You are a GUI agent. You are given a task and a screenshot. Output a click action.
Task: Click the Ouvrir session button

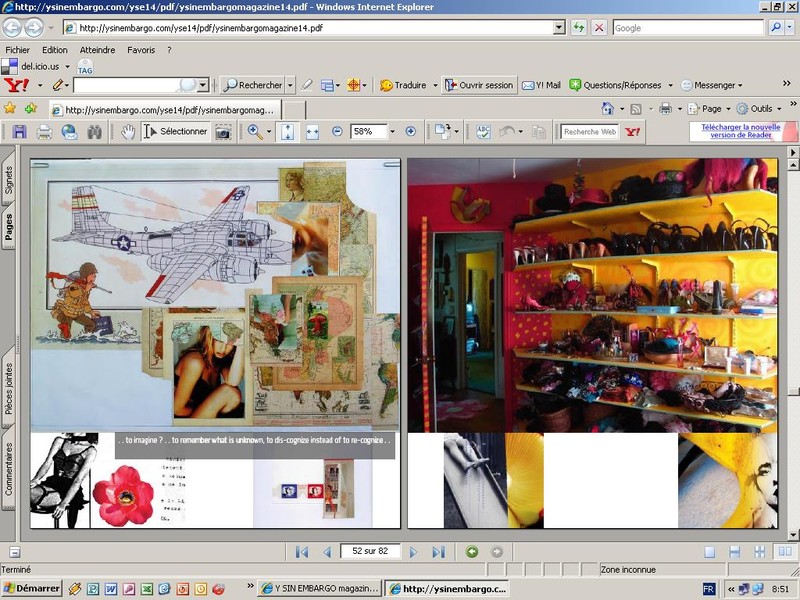(x=479, y=86)
